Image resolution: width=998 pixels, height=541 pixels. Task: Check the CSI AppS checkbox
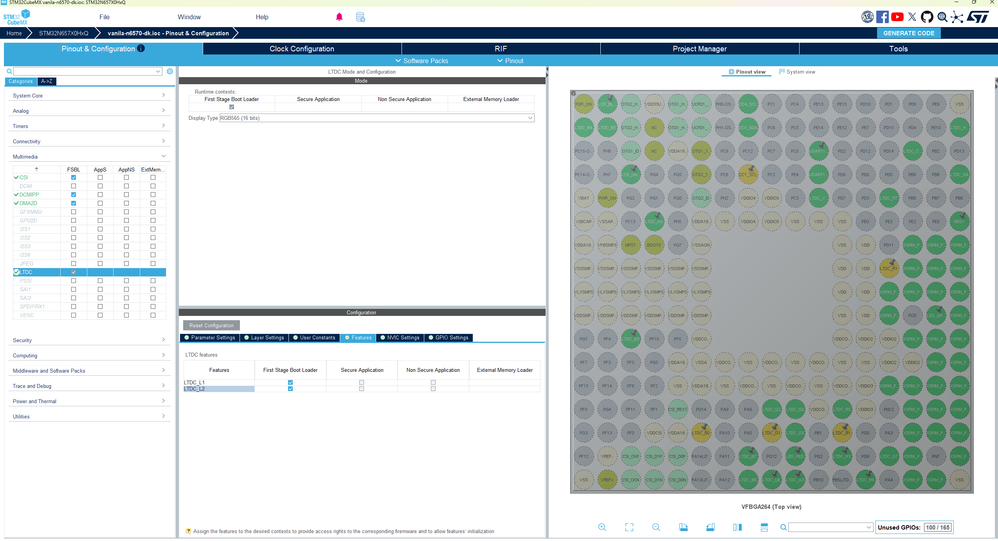pos(100,178)
